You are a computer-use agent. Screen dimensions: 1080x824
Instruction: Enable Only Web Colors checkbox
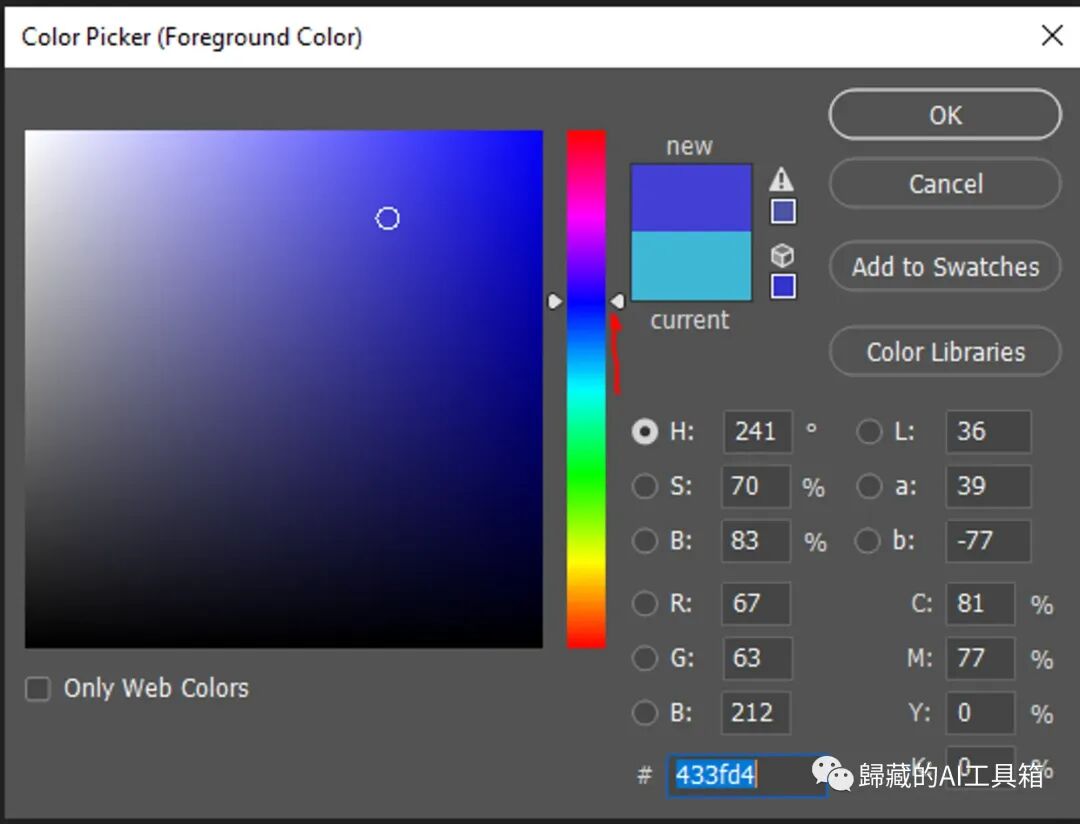pos(38,688)
